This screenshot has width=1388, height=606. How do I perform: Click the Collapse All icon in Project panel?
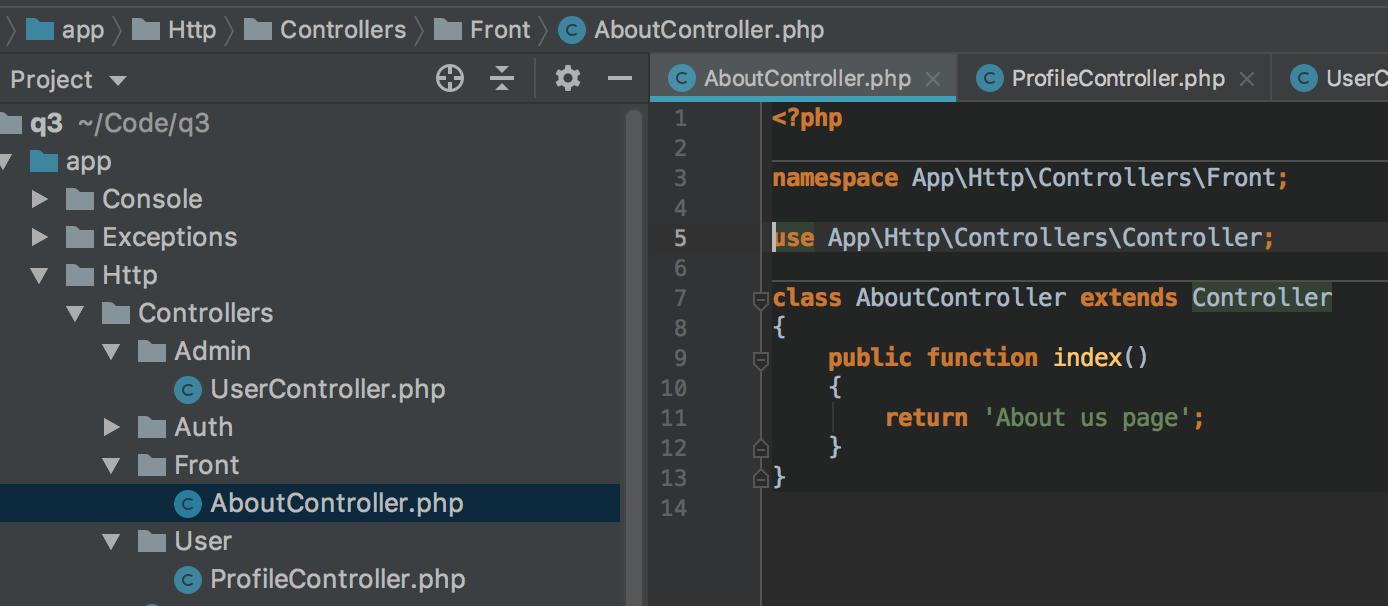click(x=502, y=78)
